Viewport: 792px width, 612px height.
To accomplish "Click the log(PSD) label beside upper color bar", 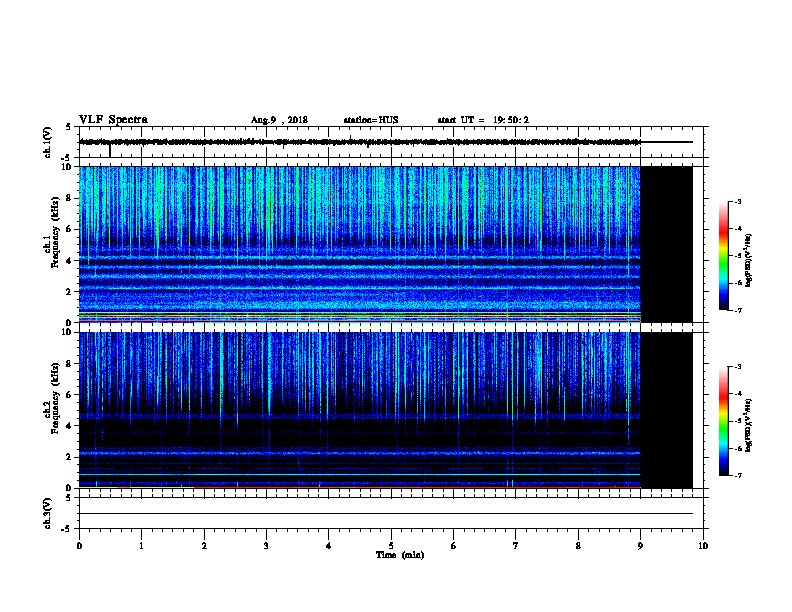I will (749, 260).
